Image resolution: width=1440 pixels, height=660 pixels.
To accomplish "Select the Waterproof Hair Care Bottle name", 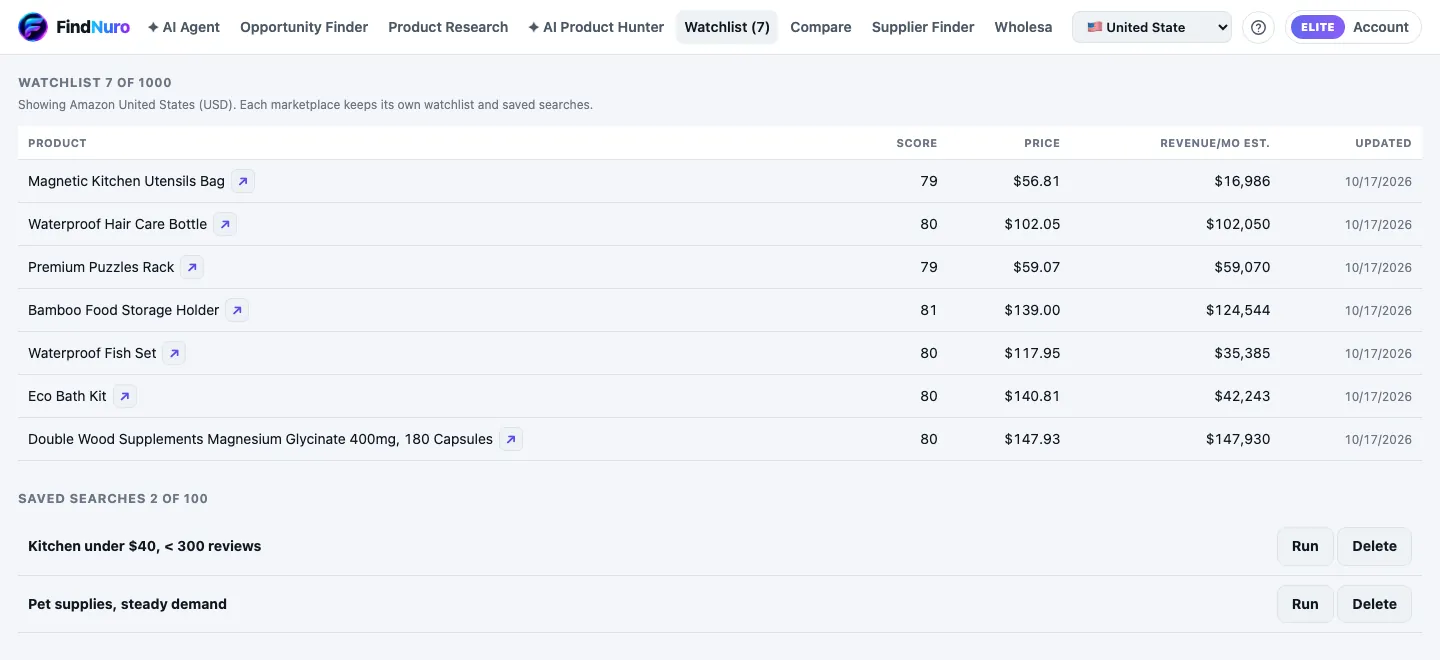I will click(117, 224).
